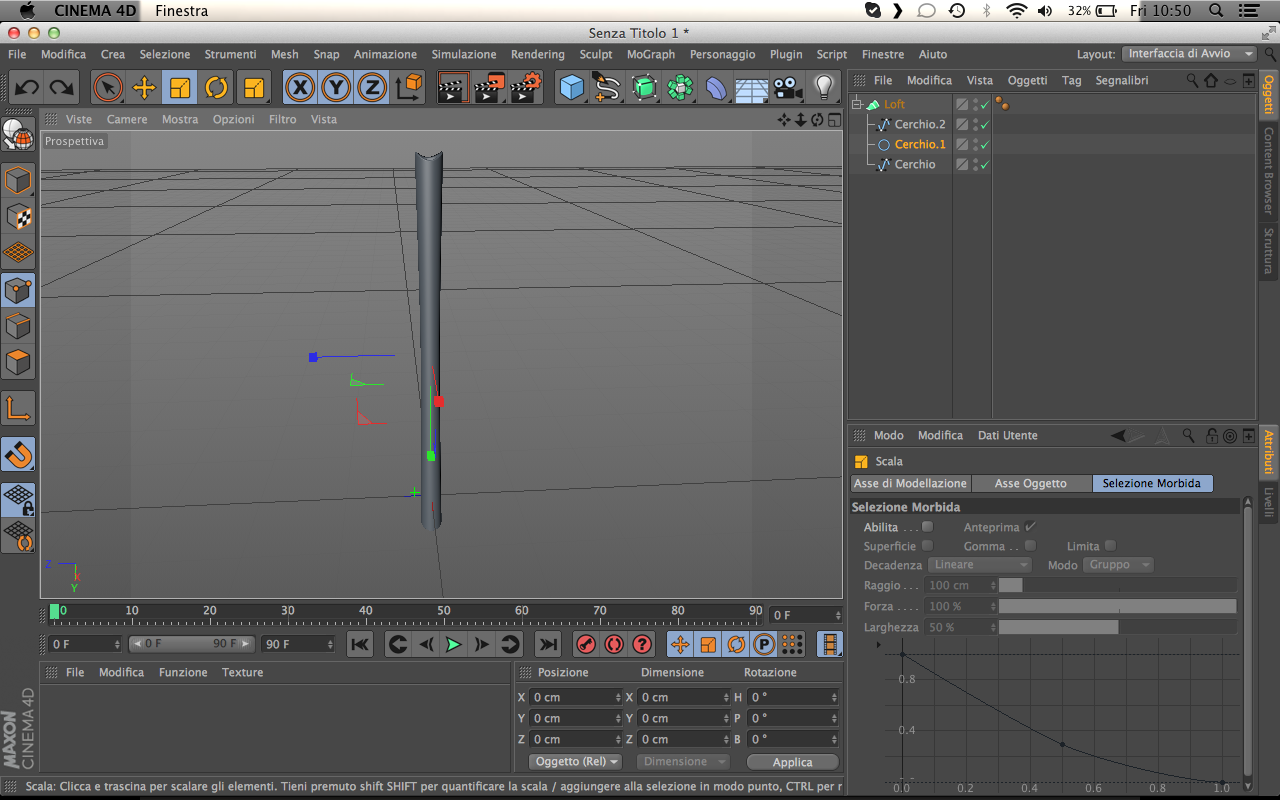Select Cerchio.2 in the object list

pos(919,124)
